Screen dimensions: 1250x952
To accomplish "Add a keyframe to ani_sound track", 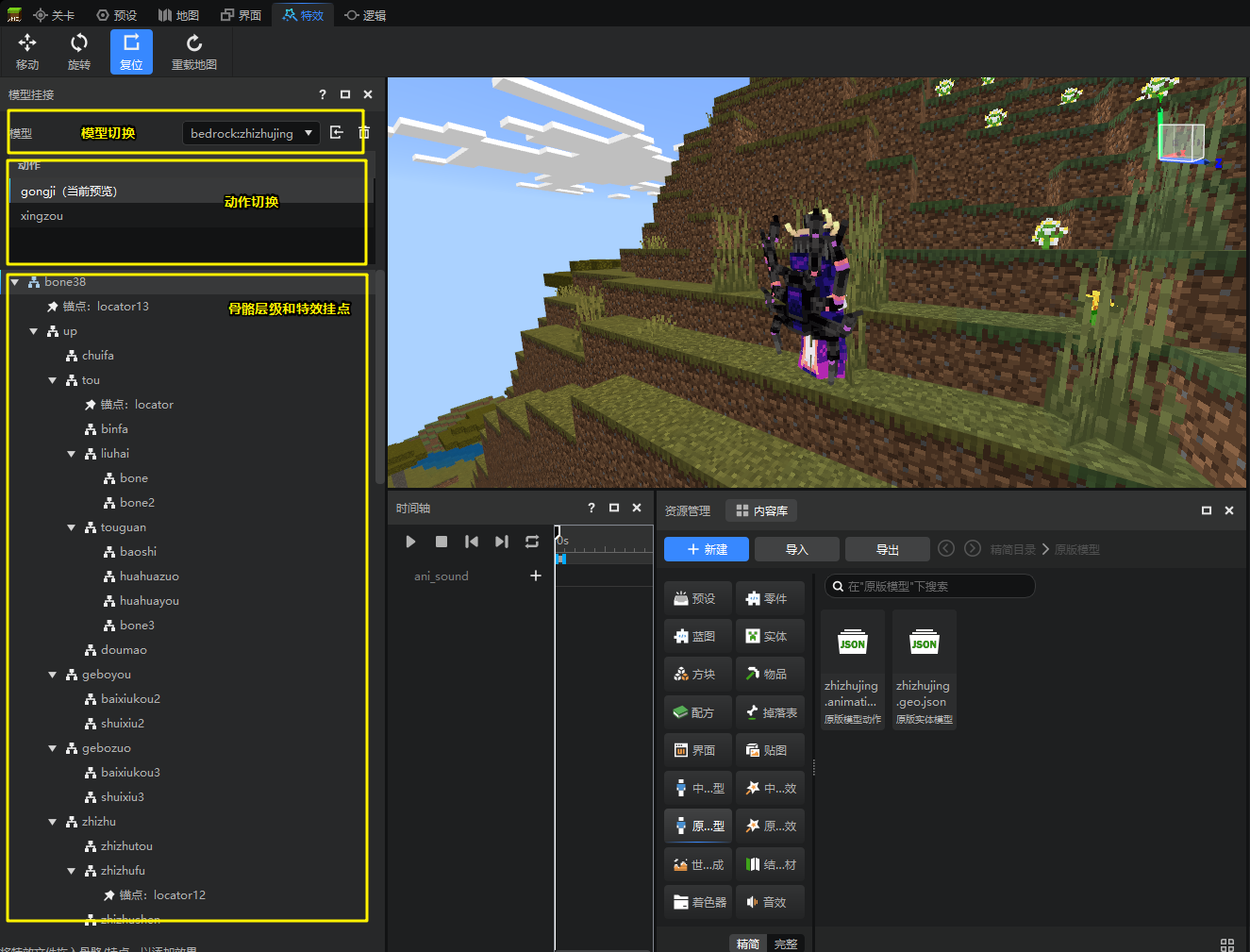I will [536, 576].
